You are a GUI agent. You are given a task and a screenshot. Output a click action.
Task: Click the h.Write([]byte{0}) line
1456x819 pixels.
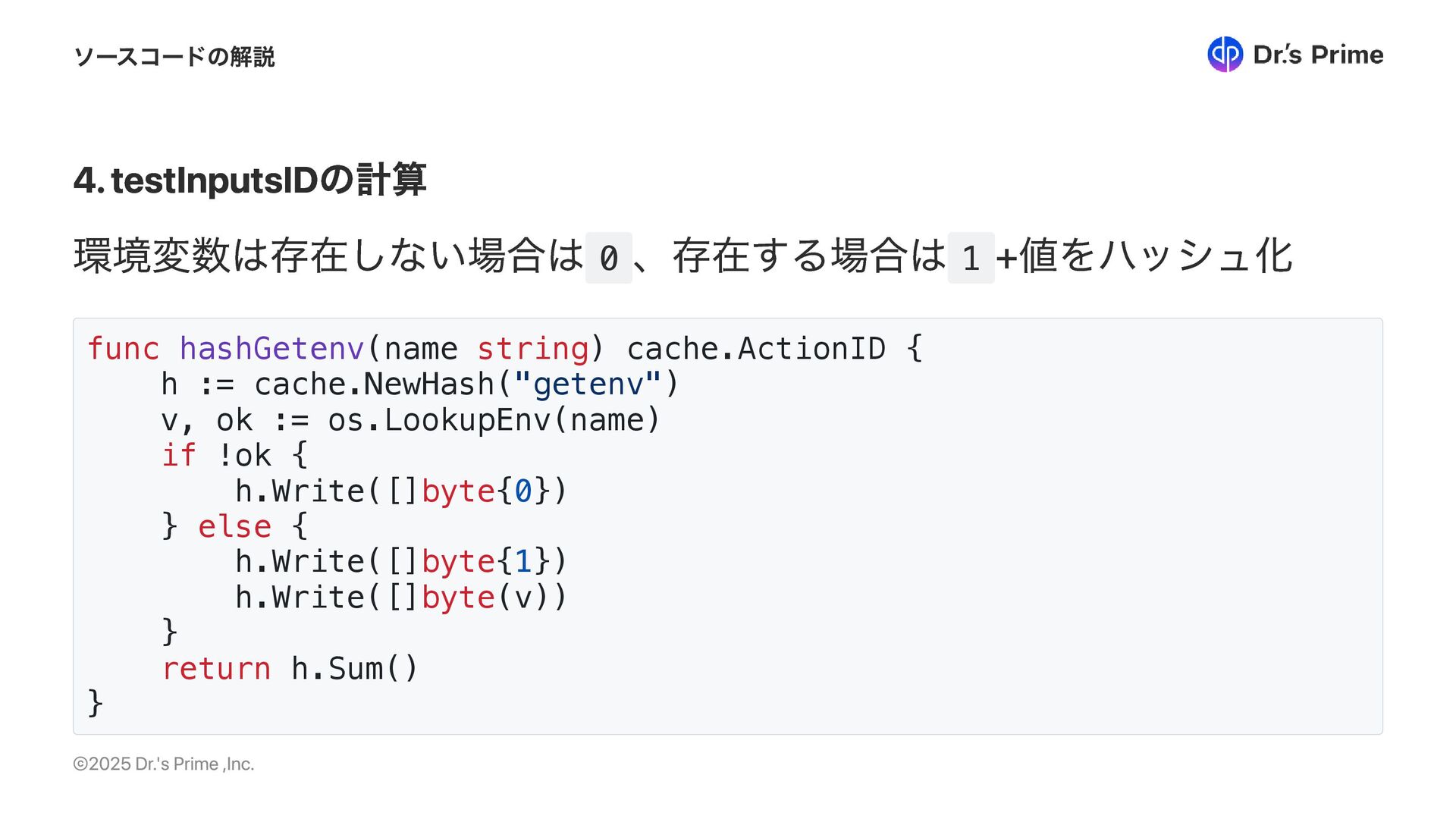[401, 491]
